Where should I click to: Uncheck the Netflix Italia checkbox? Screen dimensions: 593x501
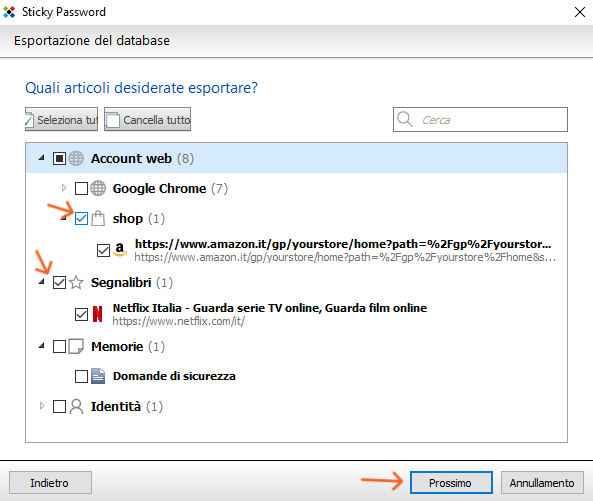(x=81, y=314)
